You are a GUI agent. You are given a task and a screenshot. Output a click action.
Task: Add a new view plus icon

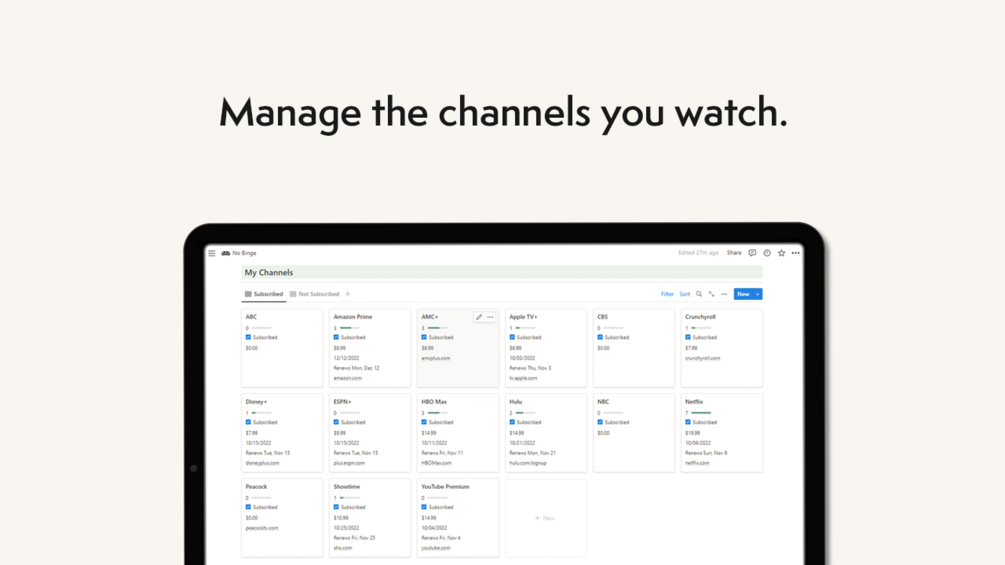pyautogui.click(x=348, y=294)
